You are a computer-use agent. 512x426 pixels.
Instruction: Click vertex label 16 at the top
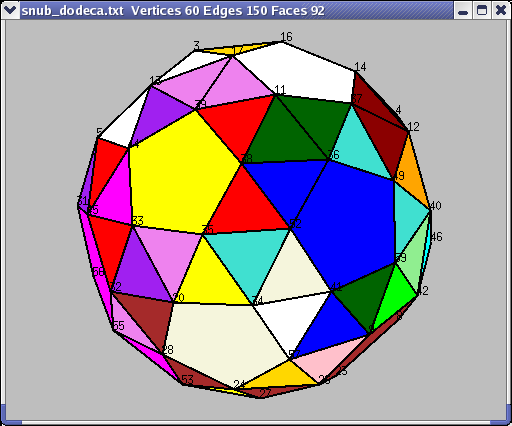286,37
